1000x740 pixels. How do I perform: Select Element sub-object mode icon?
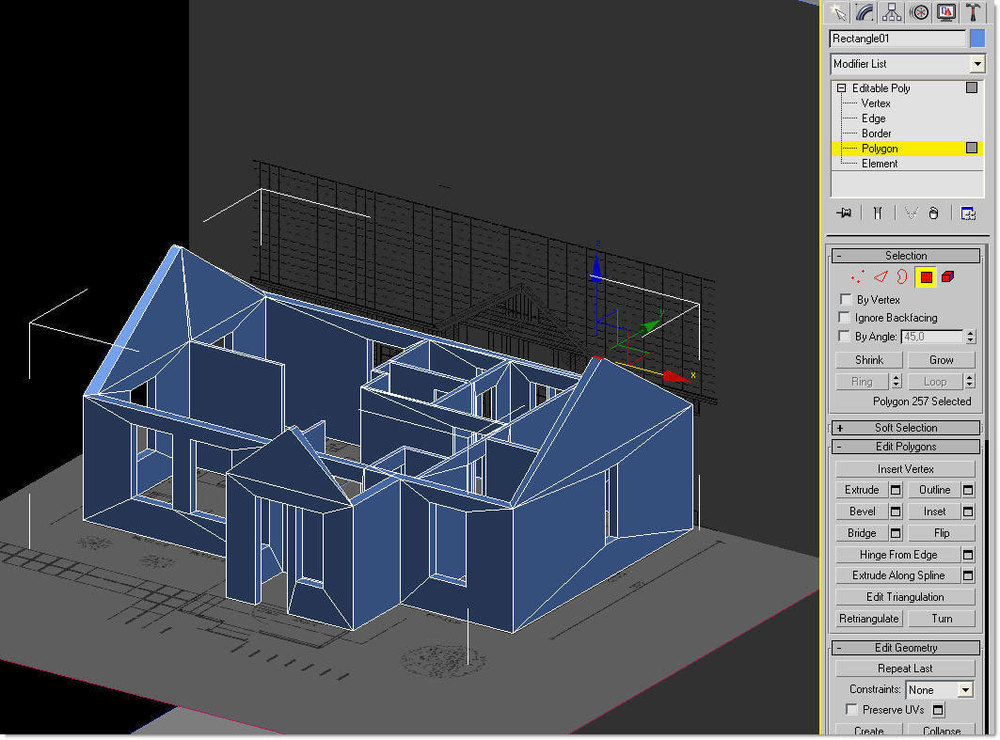point(948,277)
